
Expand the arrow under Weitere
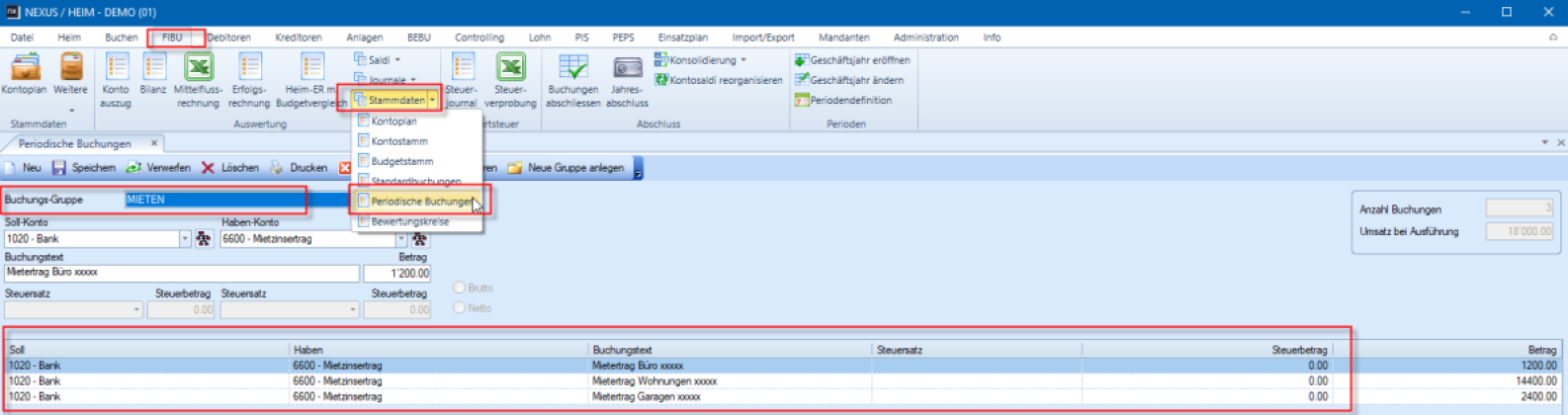click(x=71, y=110)
